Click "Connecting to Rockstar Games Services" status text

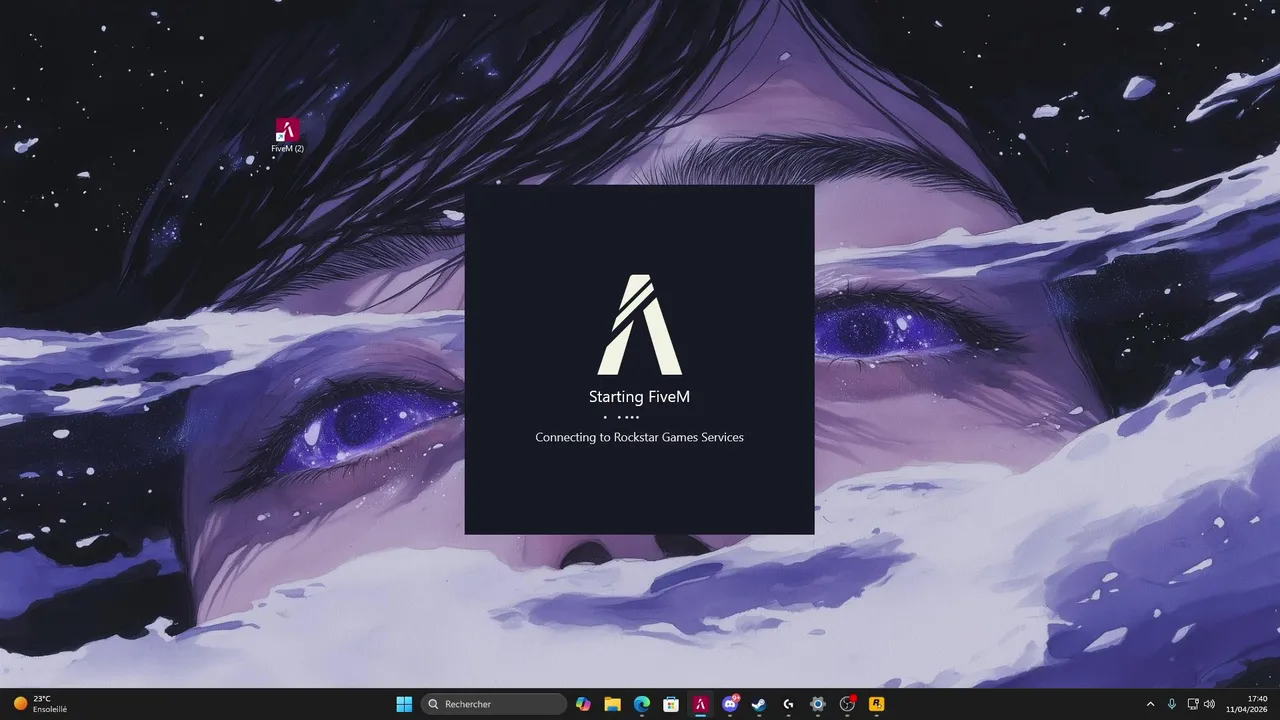(x=639, y=437)
